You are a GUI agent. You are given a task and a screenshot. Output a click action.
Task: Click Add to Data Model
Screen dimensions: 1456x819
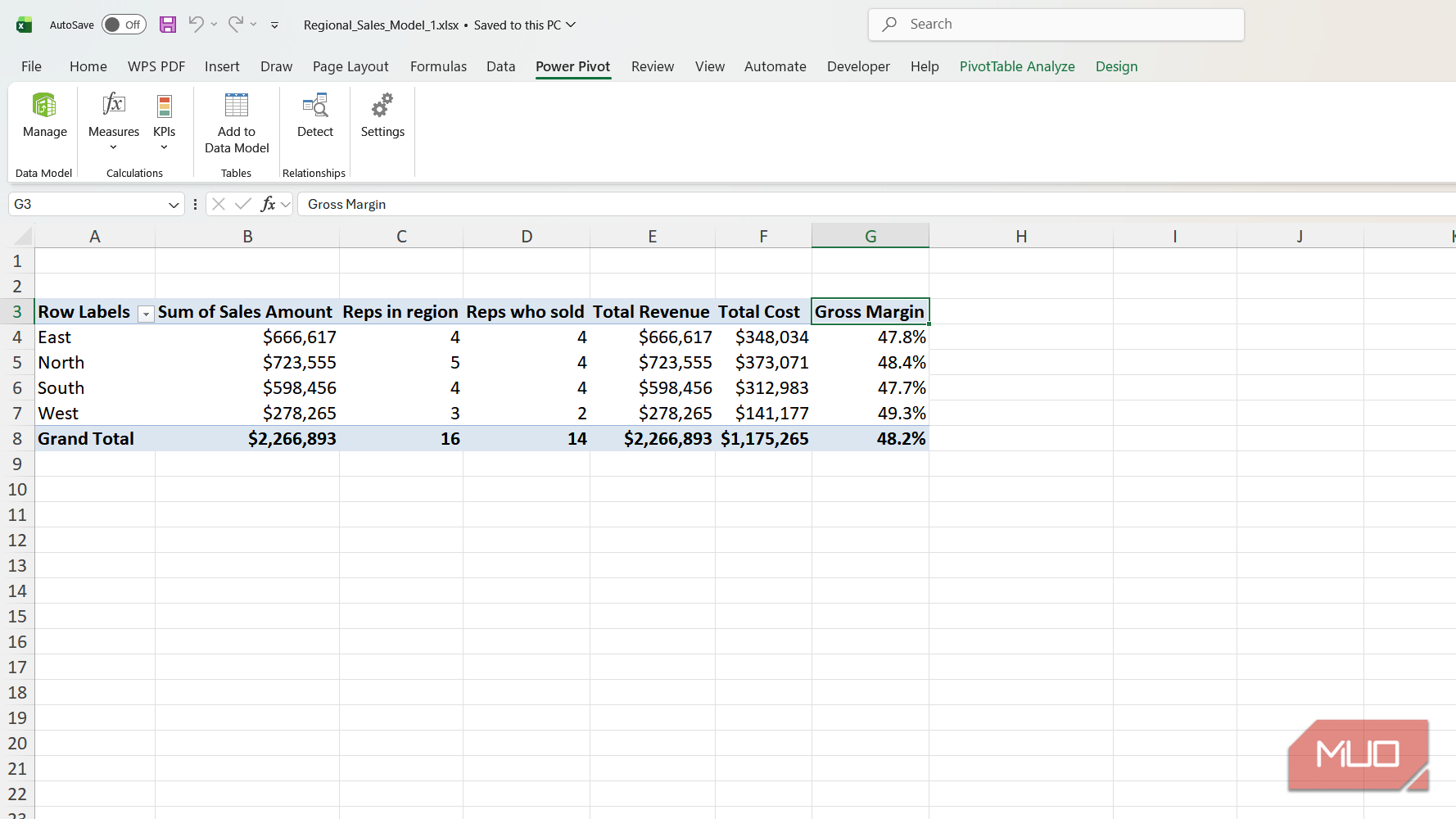point(237,123)
